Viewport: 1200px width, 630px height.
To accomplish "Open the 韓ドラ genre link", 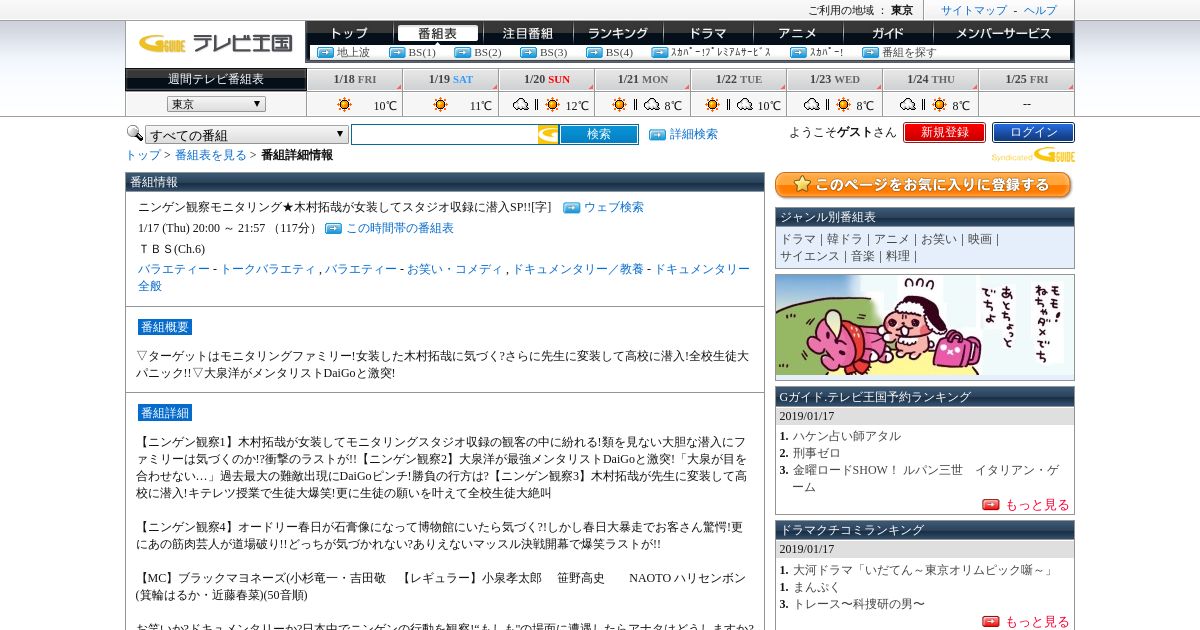I will [844, 239].
